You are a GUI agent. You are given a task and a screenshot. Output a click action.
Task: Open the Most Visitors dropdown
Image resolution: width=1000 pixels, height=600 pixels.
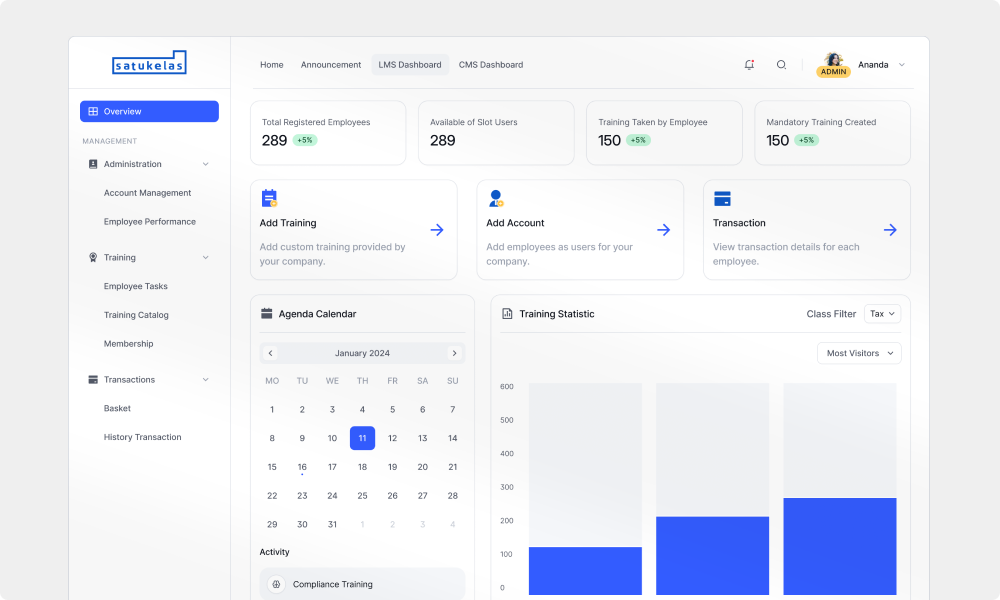[x=859, y=353]
